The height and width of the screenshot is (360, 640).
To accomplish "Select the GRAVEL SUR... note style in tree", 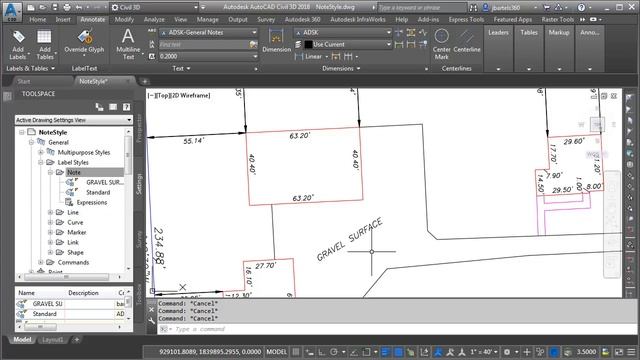I will (104, 182).
